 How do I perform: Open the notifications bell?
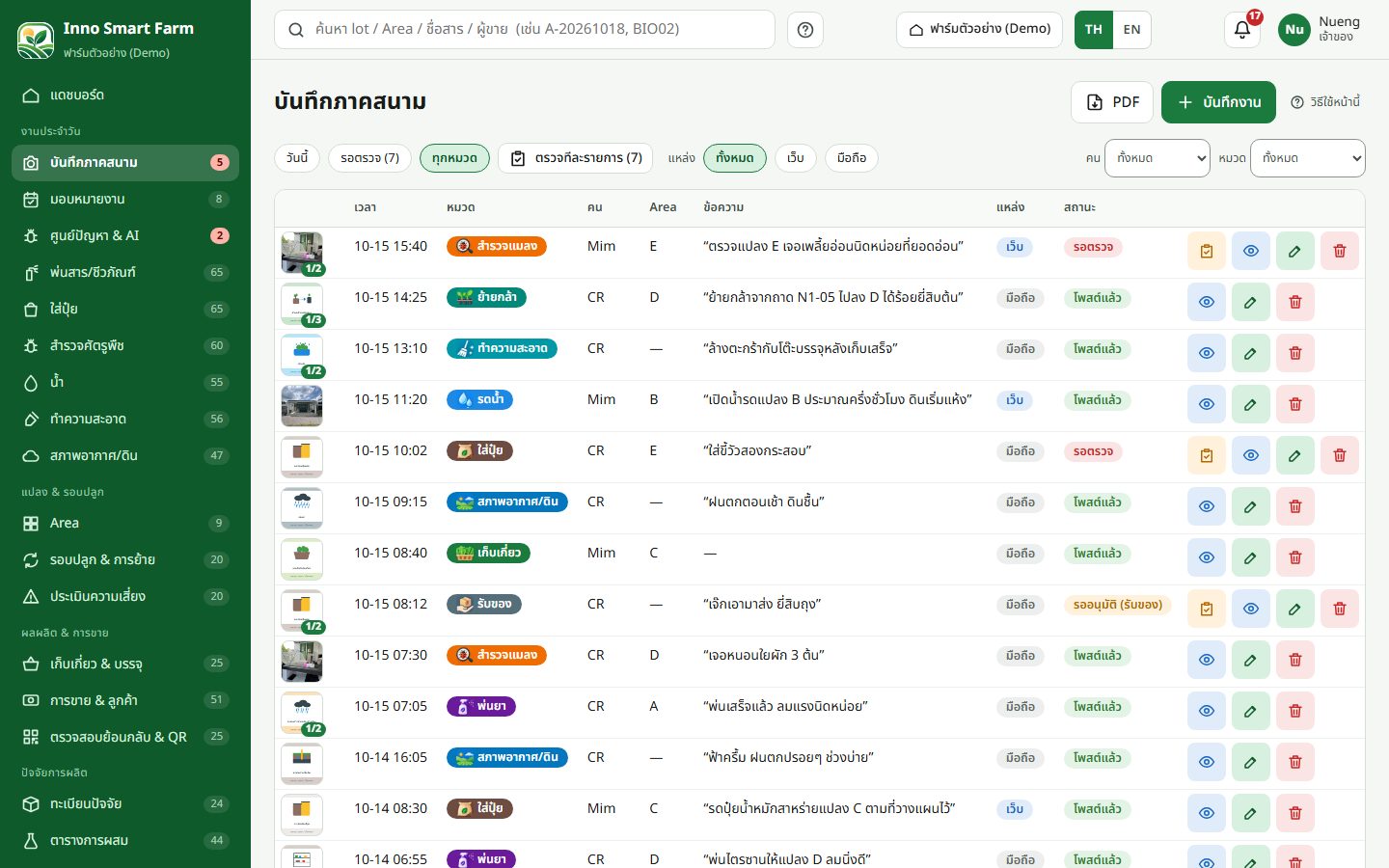[1242, 30]
